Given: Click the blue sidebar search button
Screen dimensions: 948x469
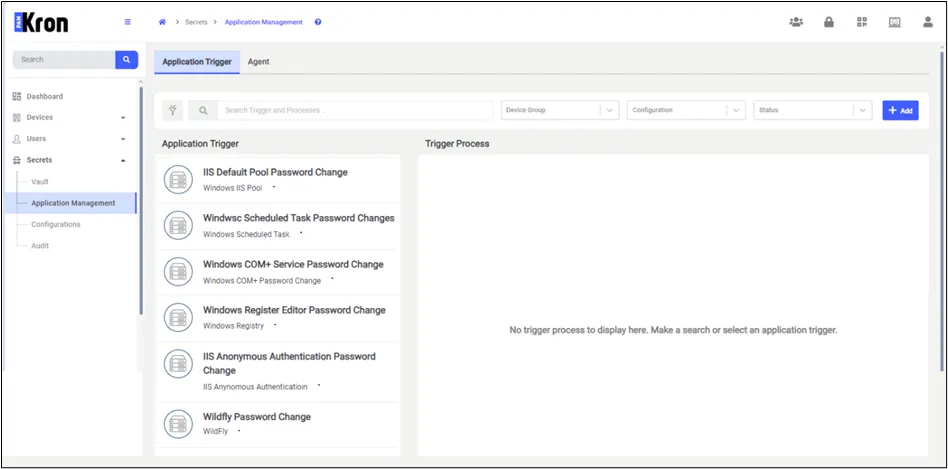Looking at the screenshot, I should tap(126, 59).
